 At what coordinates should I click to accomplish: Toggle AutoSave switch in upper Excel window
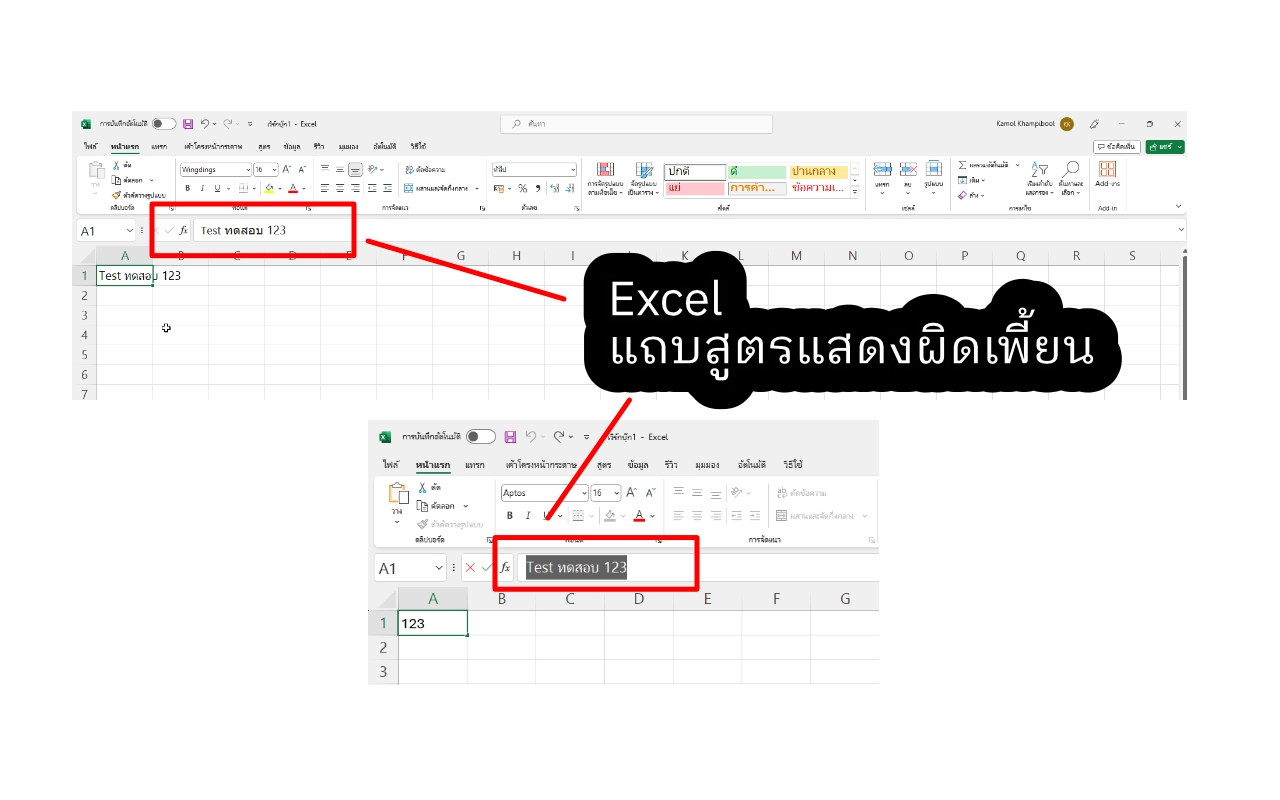click(x=164, y=124)
